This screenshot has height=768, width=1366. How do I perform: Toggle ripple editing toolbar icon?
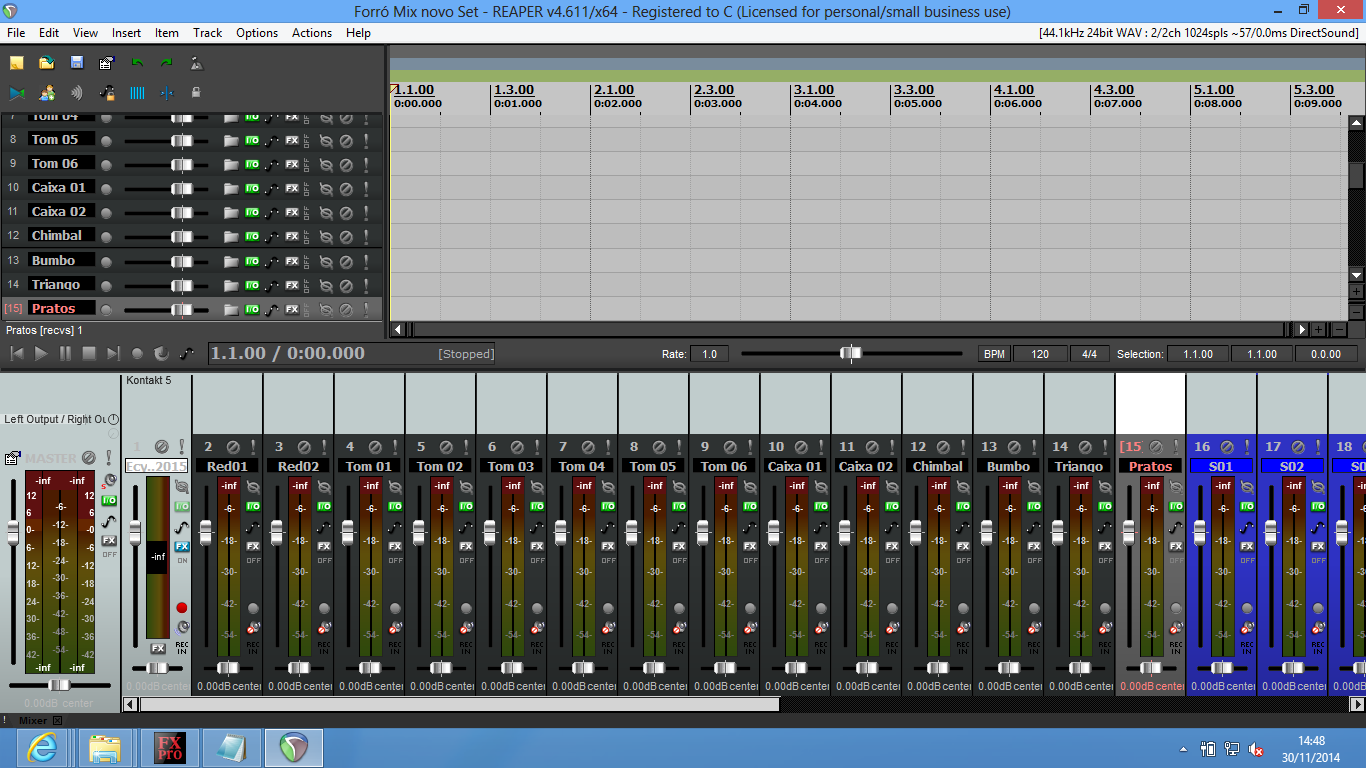[x=76, y=93]
